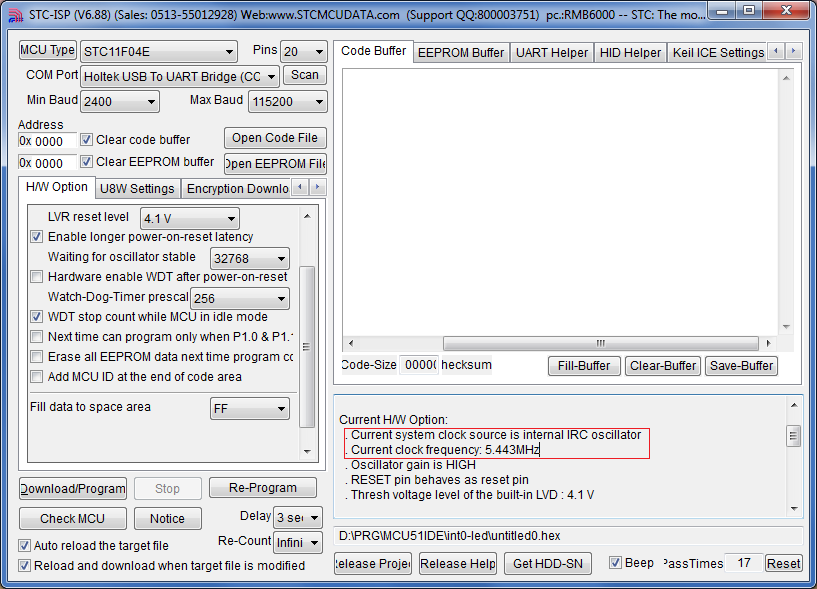Open the U8W Settings tab
This screenshot has width=817, height=589.
click(x=137, y=188)
